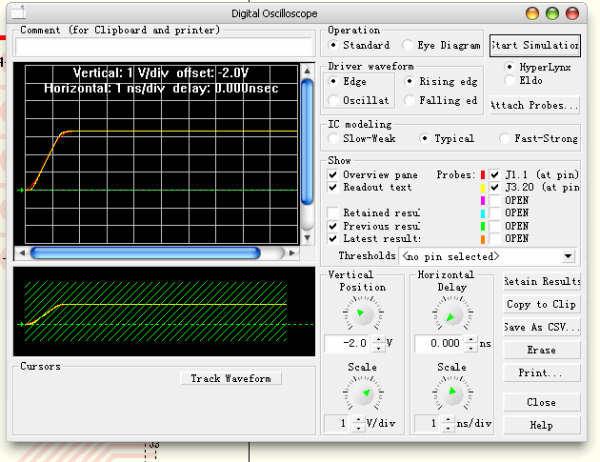600x462 pixels.
Task: Enable the orange OPEN probe checkbox
Action: [x=495, y=238]
